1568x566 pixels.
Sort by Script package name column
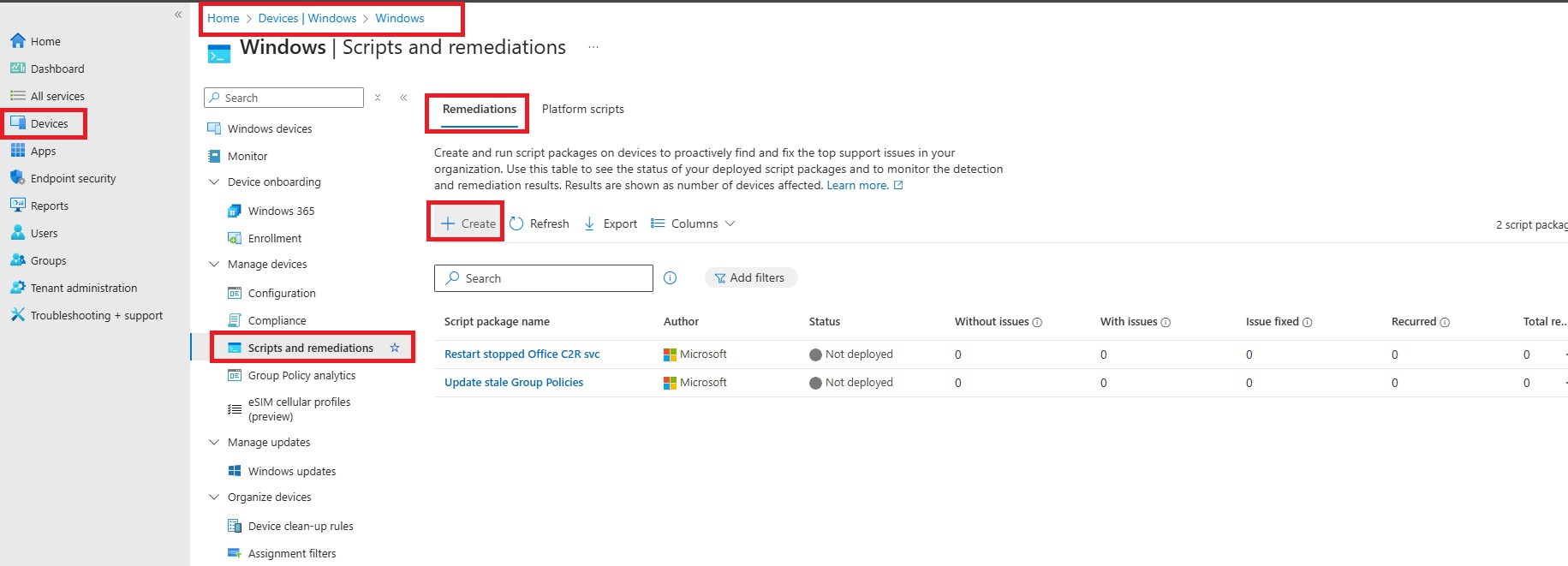click(497, 321)
